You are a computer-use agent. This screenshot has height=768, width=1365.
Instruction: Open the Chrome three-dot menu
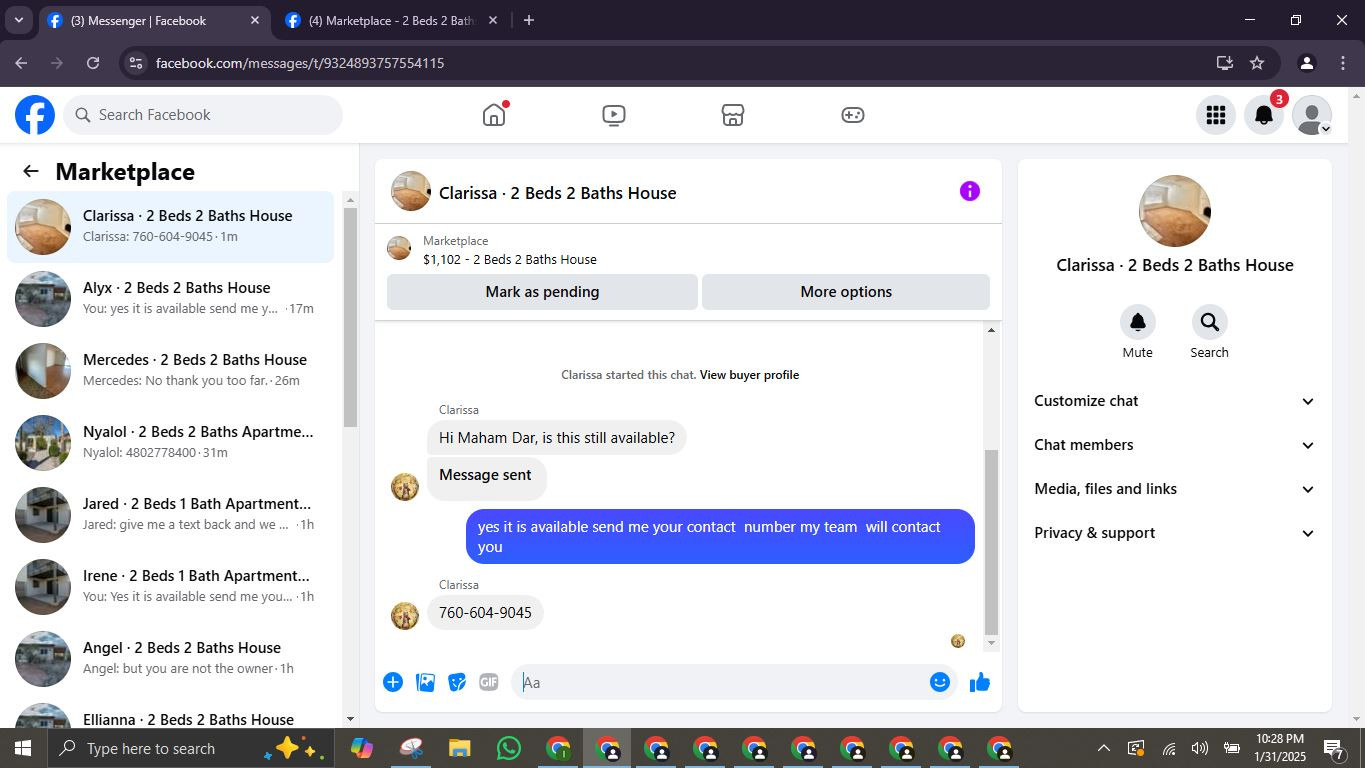[x=1342, y=63]
